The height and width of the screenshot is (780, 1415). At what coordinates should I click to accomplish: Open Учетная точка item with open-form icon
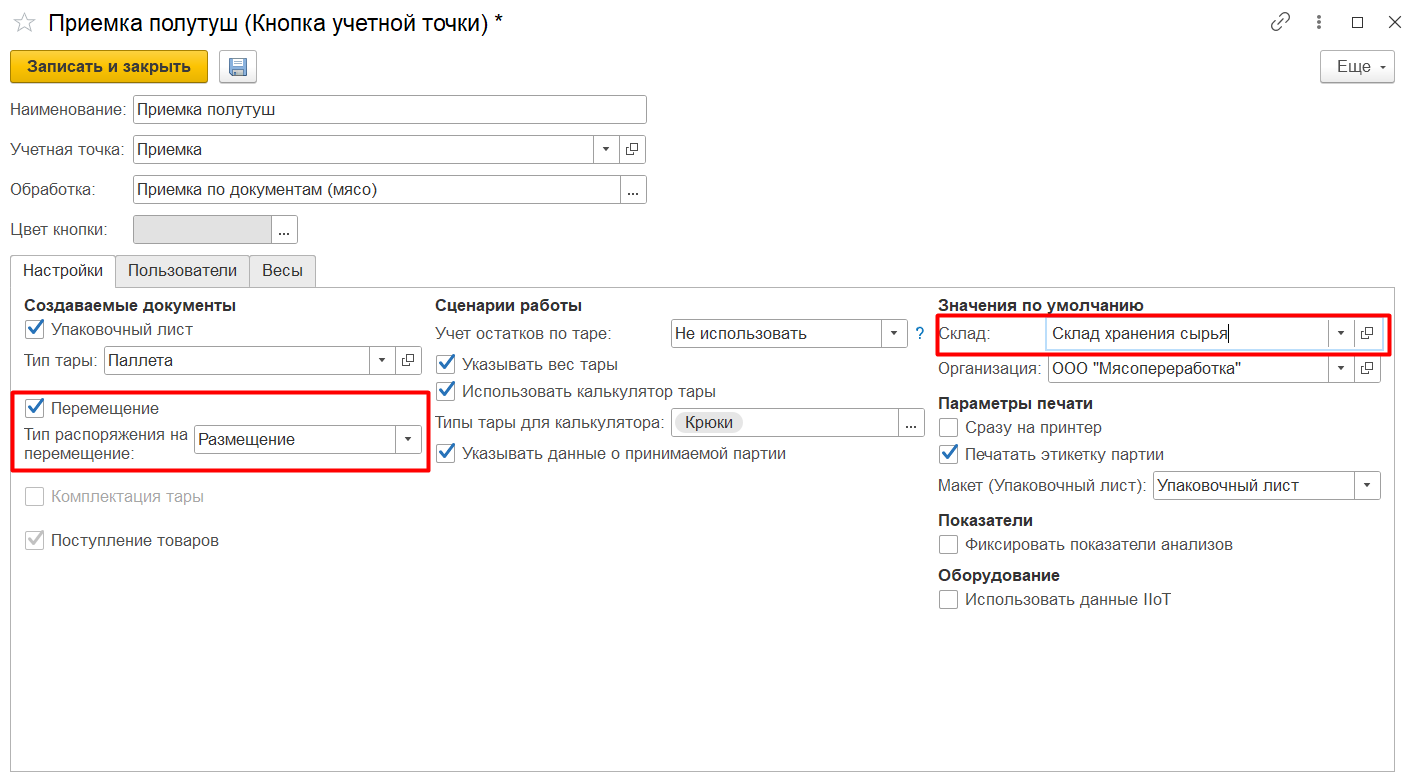pos(632,150)
